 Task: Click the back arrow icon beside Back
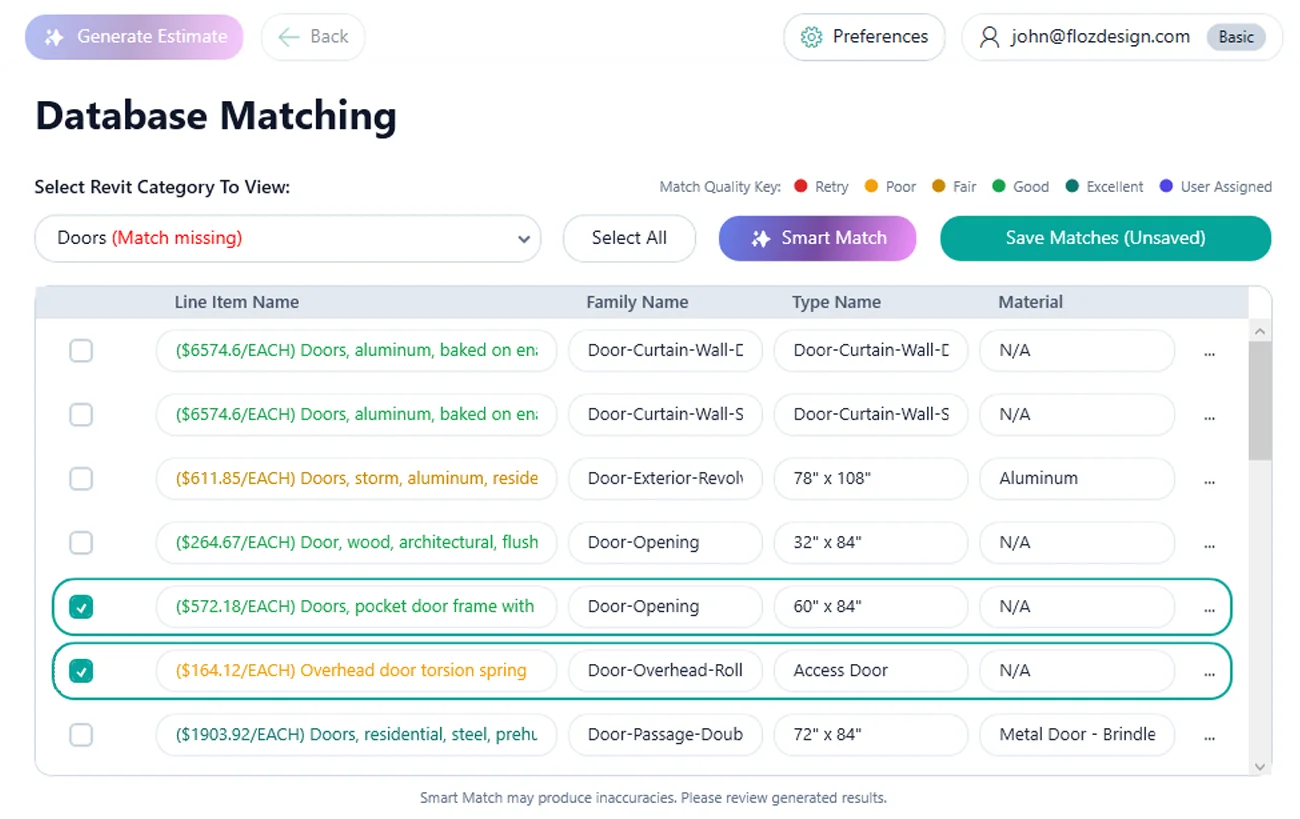[x=288, y=36]
